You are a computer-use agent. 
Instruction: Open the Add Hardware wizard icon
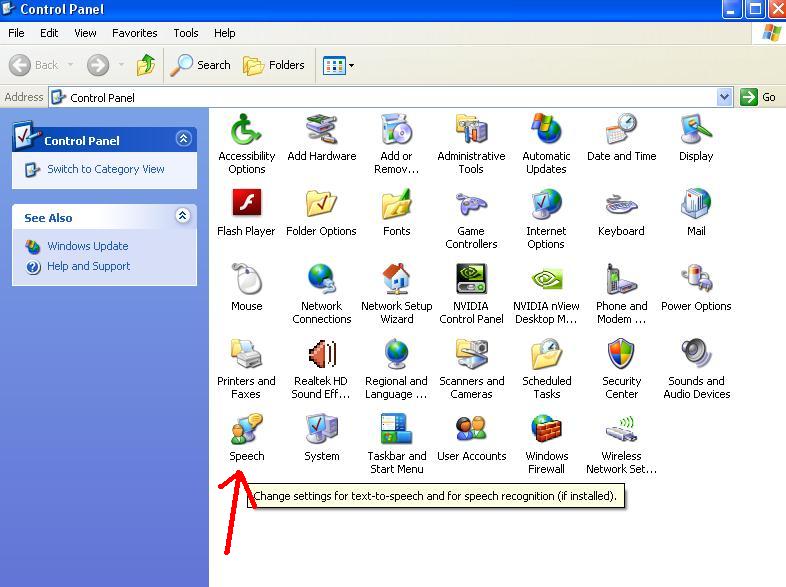pos(321,130)
